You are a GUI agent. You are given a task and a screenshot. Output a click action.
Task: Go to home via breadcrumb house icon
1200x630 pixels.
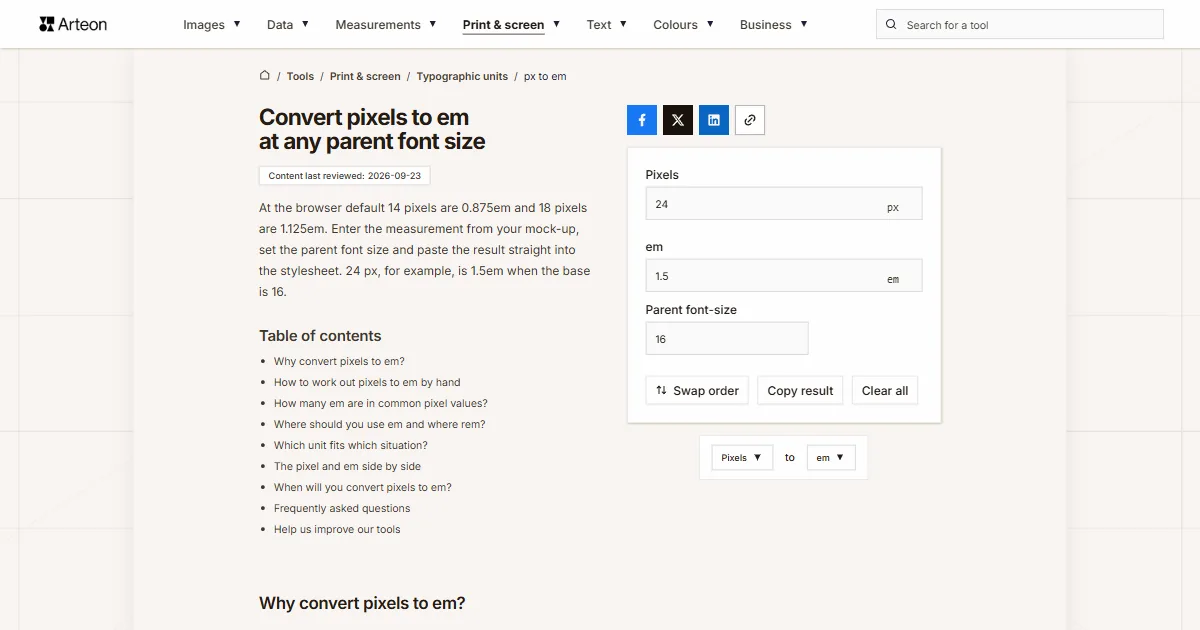click(265, 75)
